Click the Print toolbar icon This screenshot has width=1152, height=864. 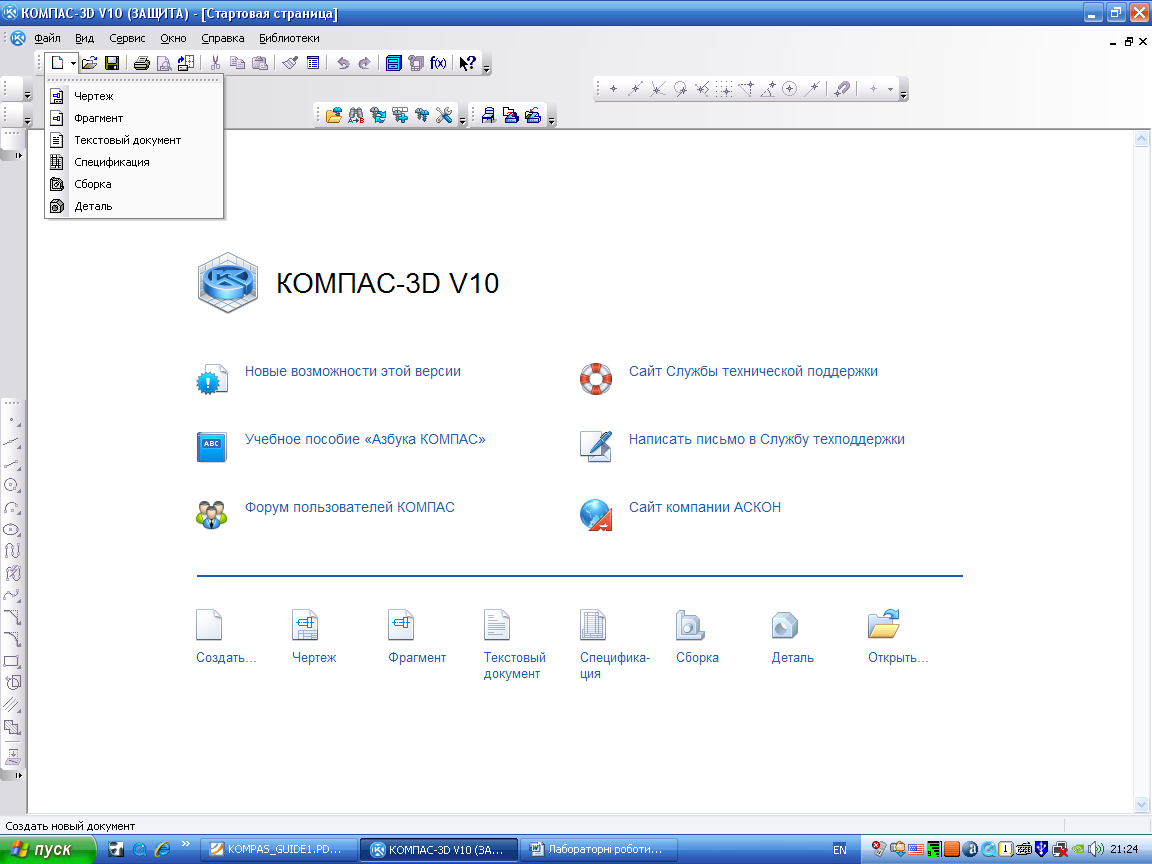coord(142,63)
